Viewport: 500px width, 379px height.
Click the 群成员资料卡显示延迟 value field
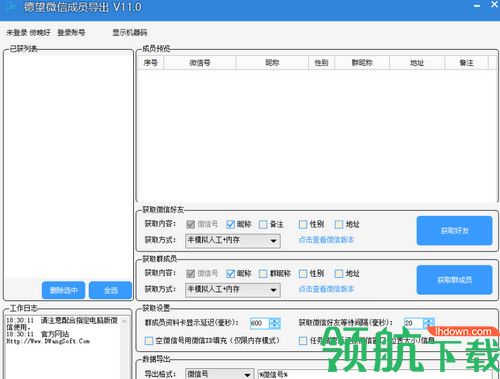pos(259,323)
